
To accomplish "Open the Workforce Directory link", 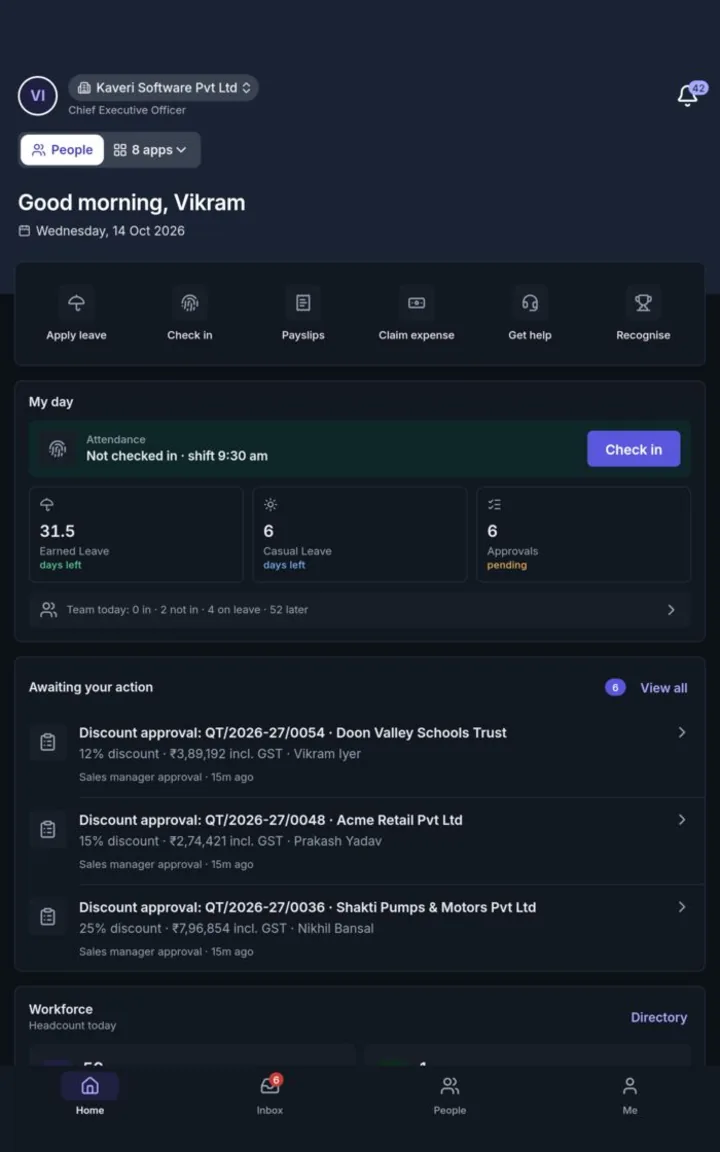I will tap(659, 1018).
